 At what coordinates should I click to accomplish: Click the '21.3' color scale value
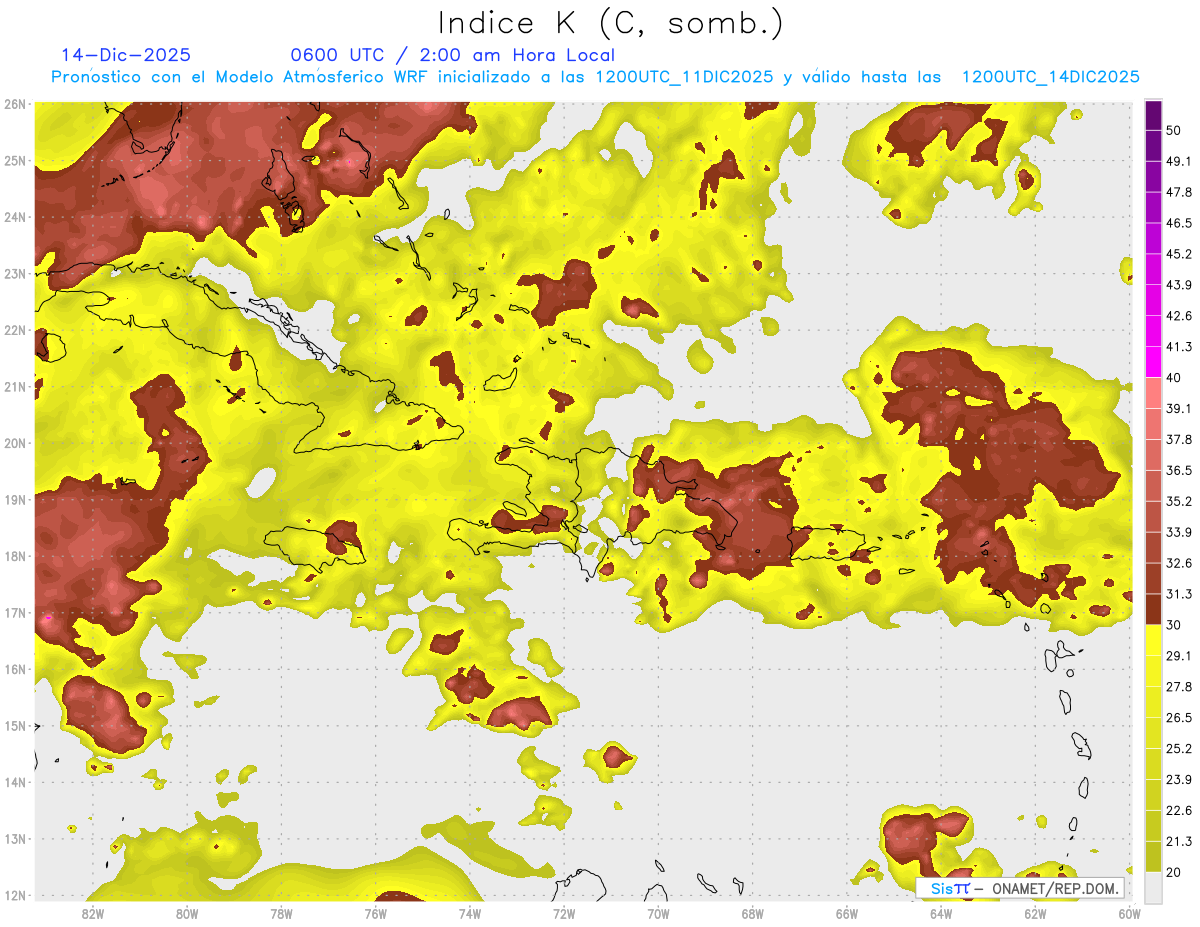(1179, 842)
